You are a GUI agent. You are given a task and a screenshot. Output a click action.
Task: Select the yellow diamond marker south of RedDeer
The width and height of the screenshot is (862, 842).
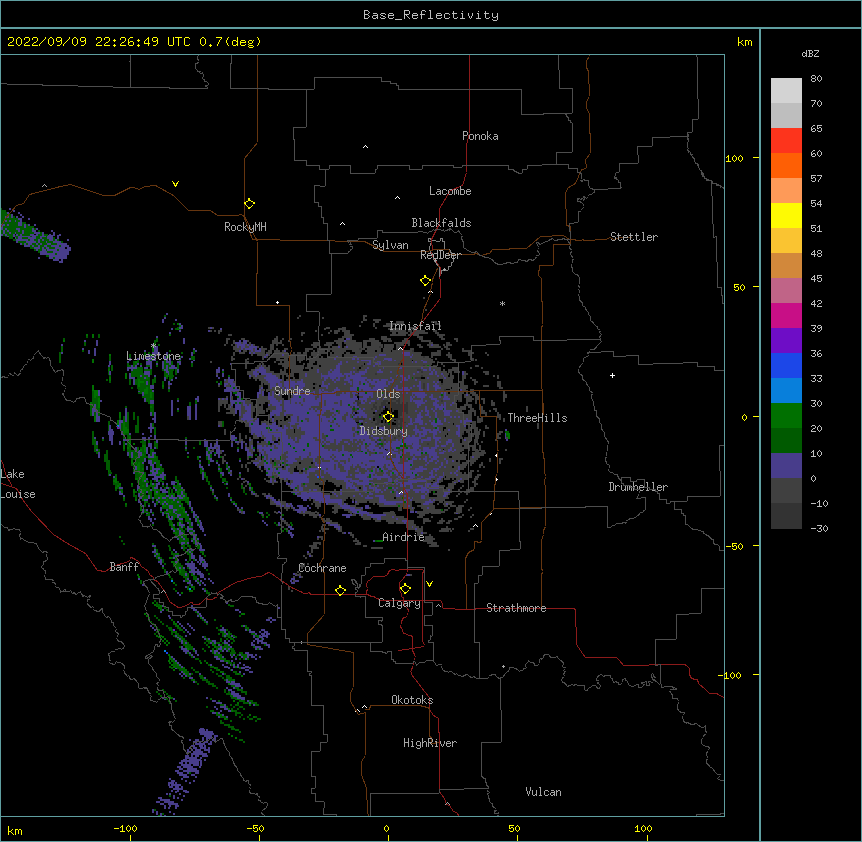(x=426, y=281)
